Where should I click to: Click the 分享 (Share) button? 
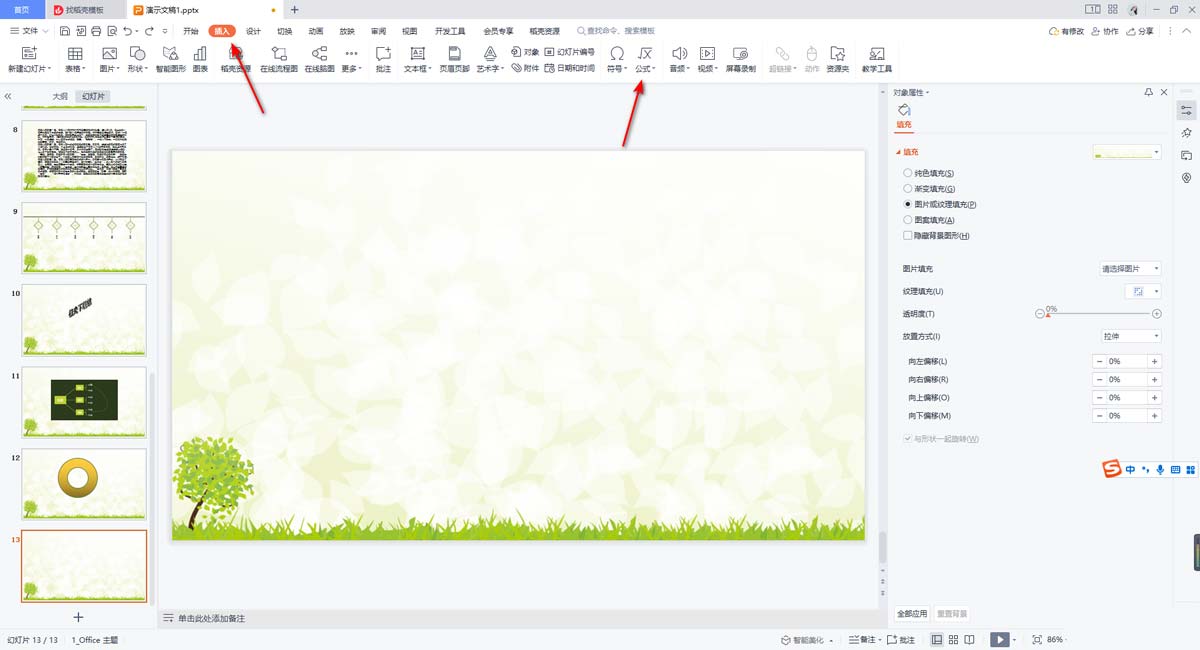click(1139, 31)
